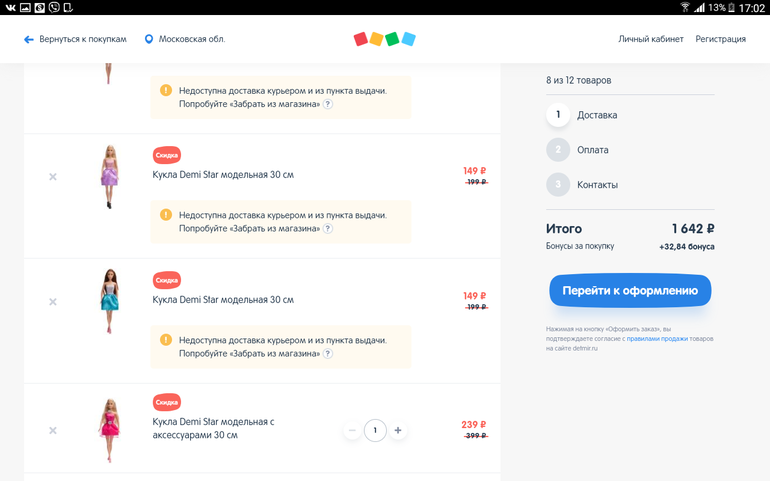This screenshot has width=770, height=481.
Task: Click the location pin for Московская обл.
Action: (149, 40)
